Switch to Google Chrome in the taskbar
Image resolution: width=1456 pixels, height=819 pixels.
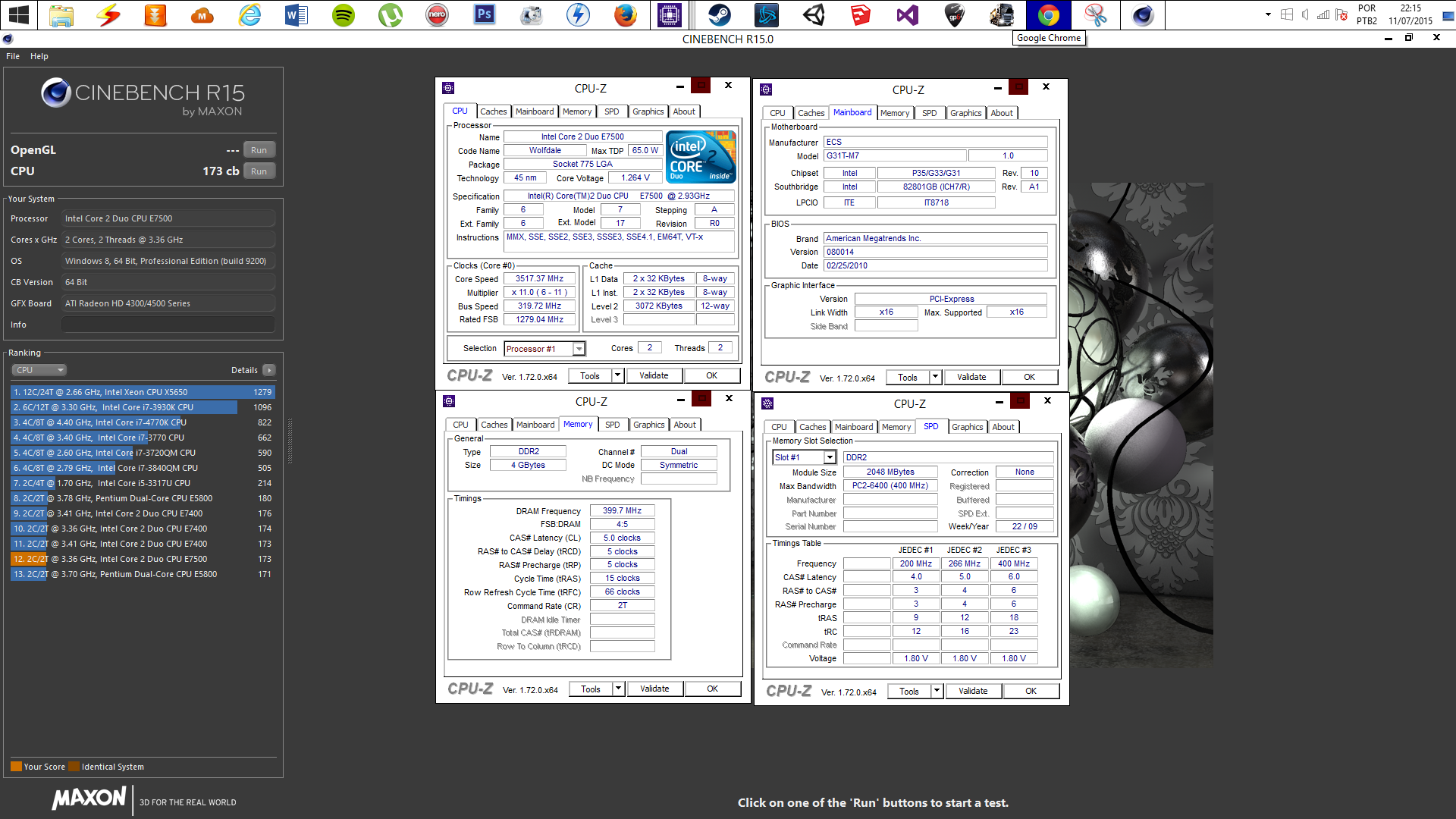click(1049, 14)
